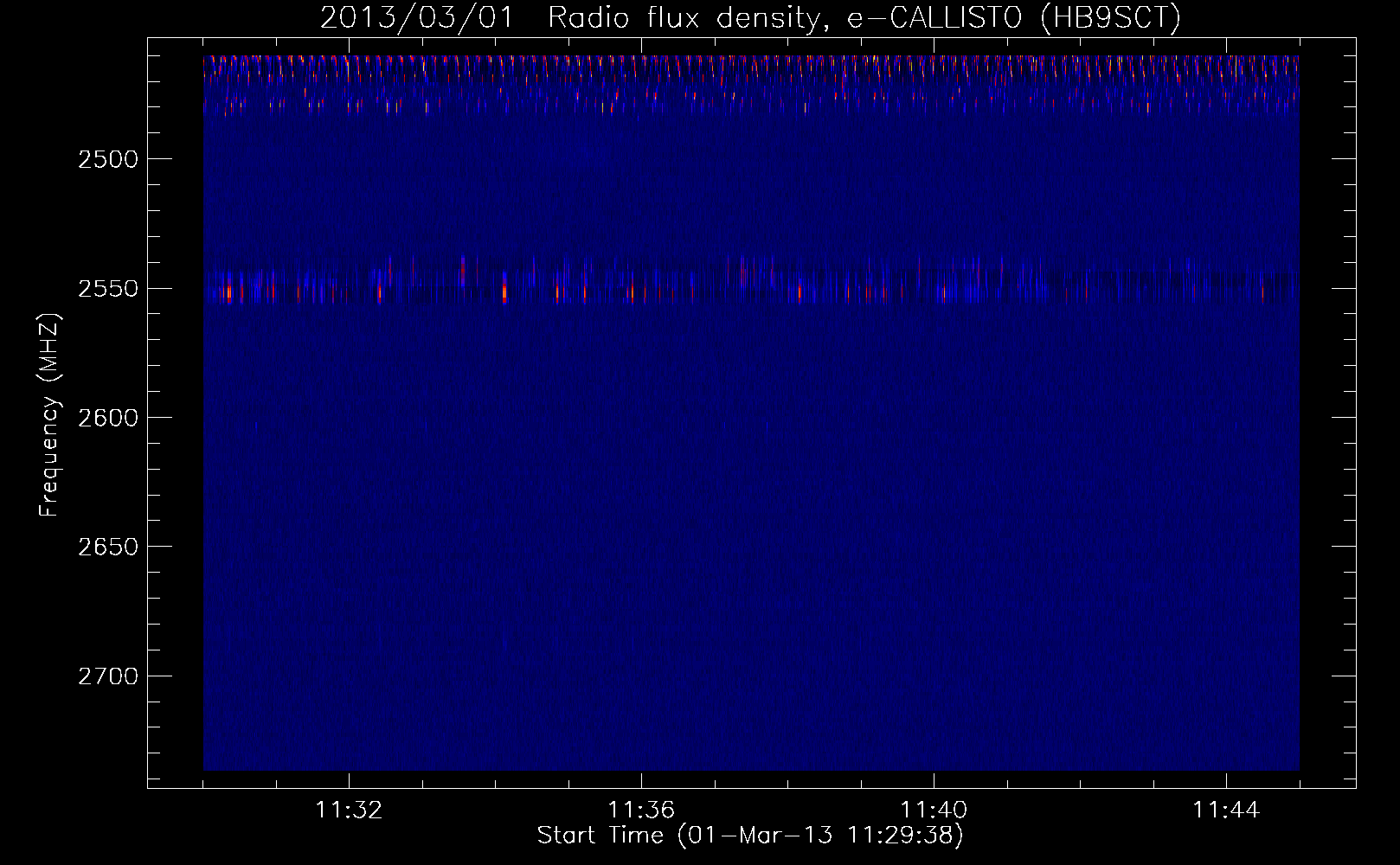Click the 11:36 time axis label

click(x=641, y=811)
